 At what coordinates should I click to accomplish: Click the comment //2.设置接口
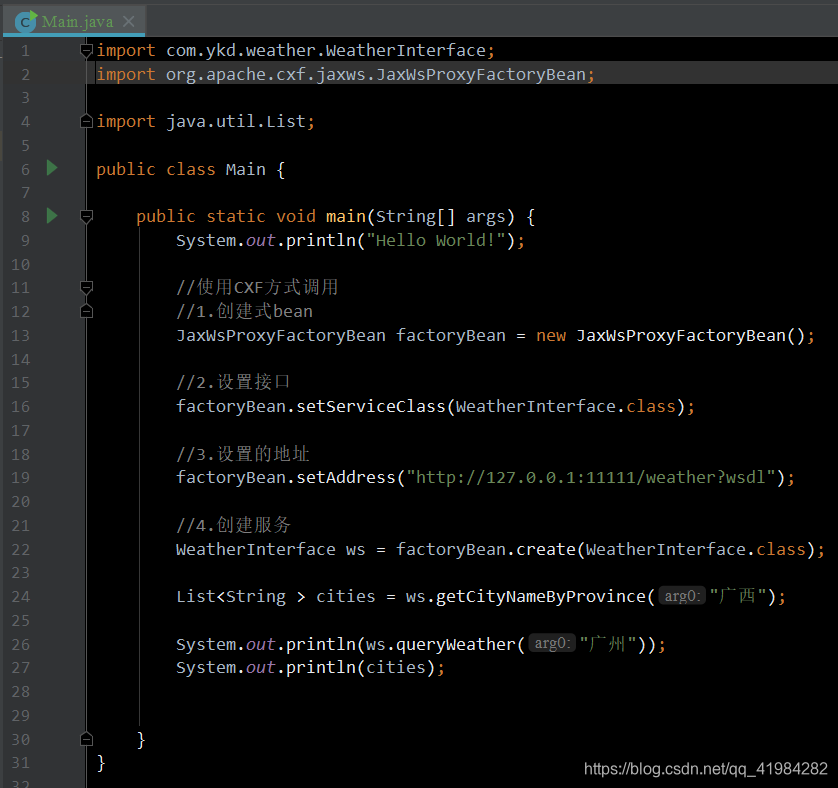pyautogui.click(x=233, y=382)
